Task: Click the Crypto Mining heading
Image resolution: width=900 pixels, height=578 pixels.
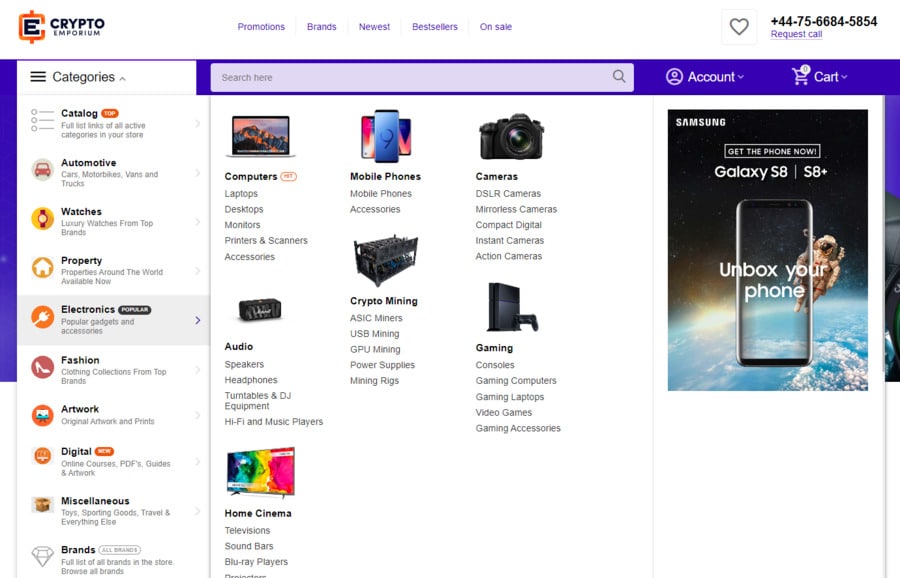Action: (383, 301)
